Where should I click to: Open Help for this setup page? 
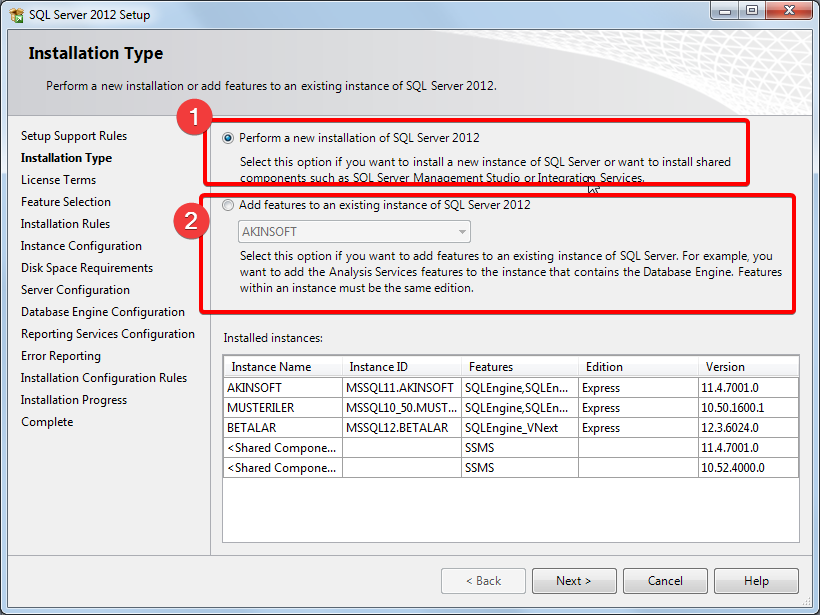[x=756, y=581]
